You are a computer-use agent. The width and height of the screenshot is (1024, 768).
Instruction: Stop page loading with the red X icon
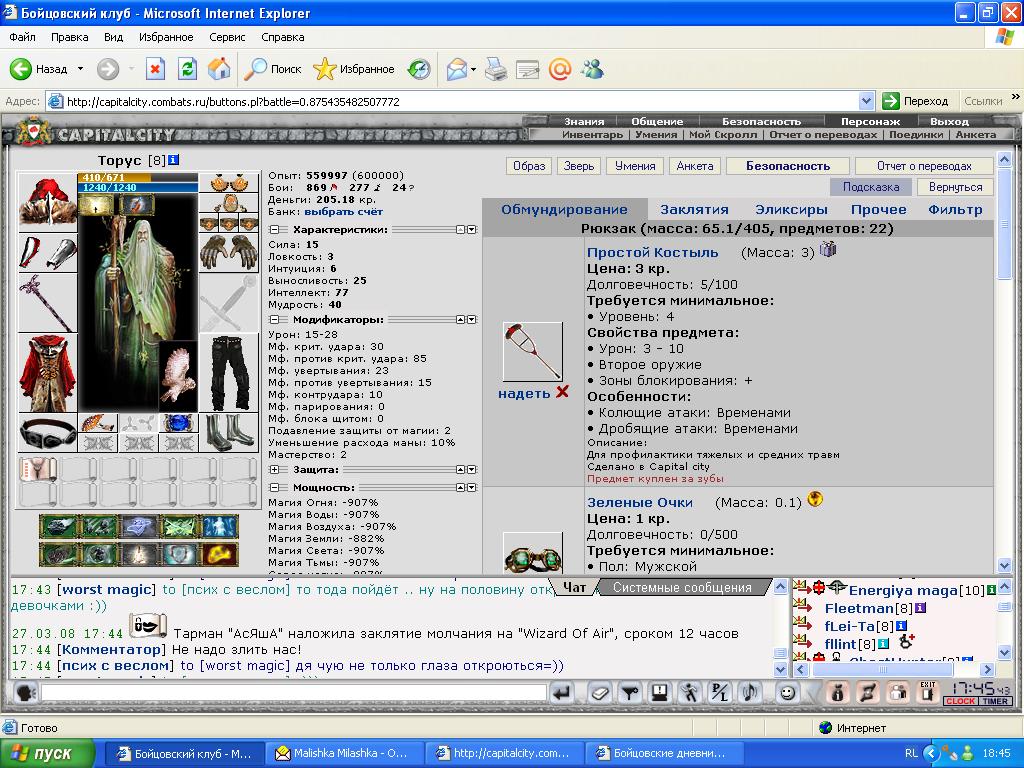click(x=155, y=69)
